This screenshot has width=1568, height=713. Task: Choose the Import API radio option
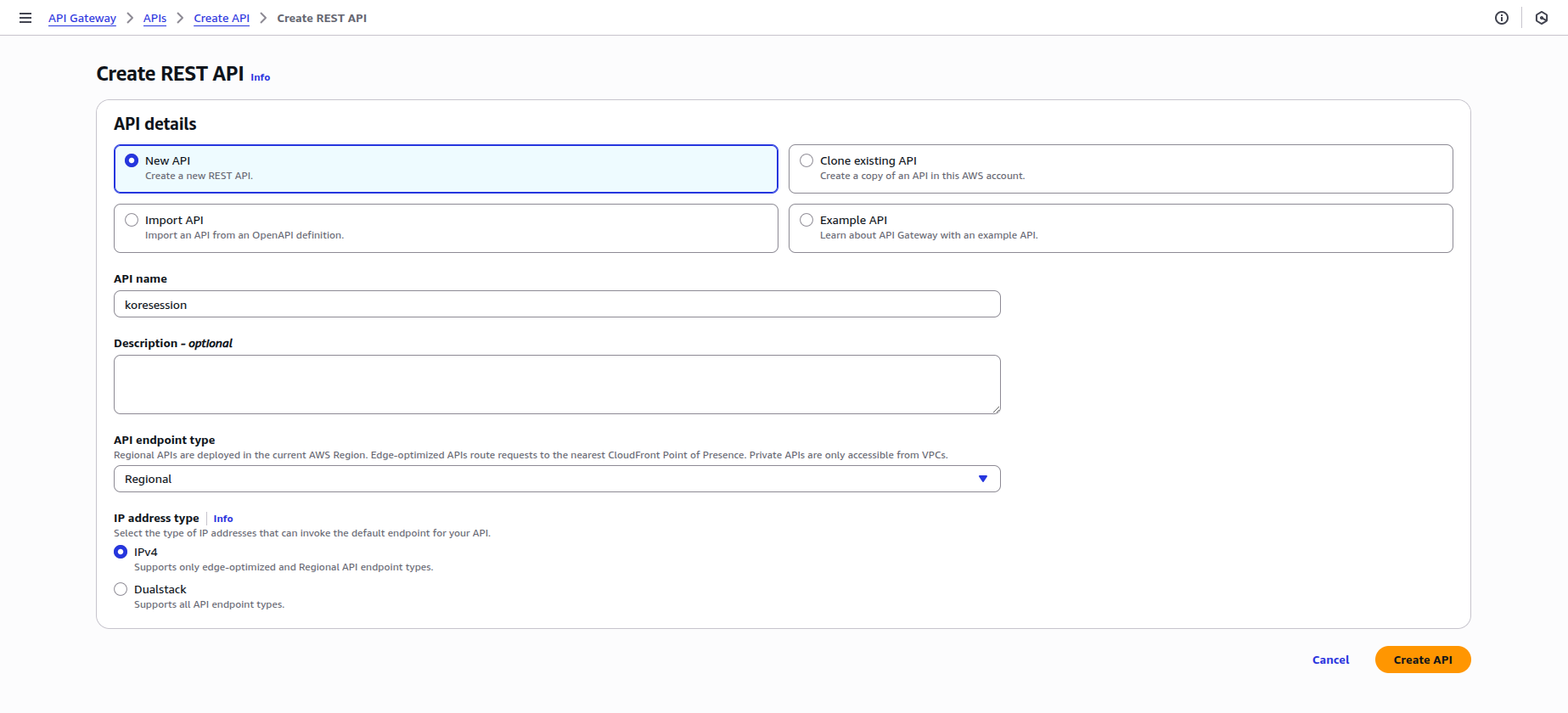(x=132, y=220)
